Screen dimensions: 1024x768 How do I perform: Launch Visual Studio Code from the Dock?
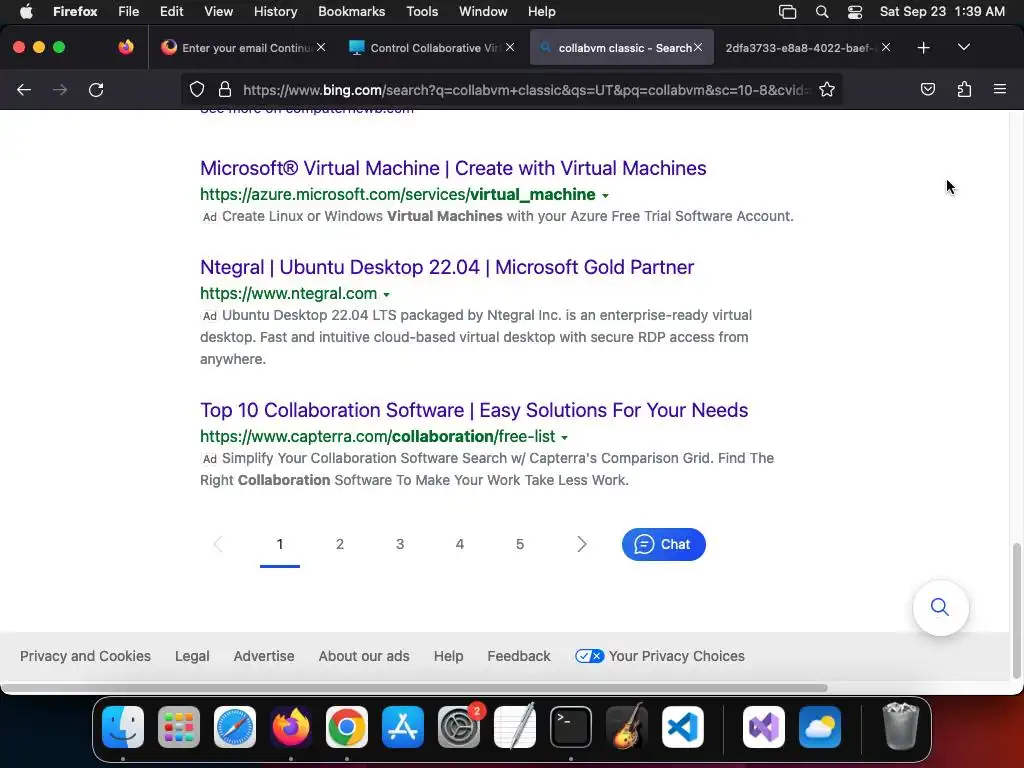click(x=683, y=727)
